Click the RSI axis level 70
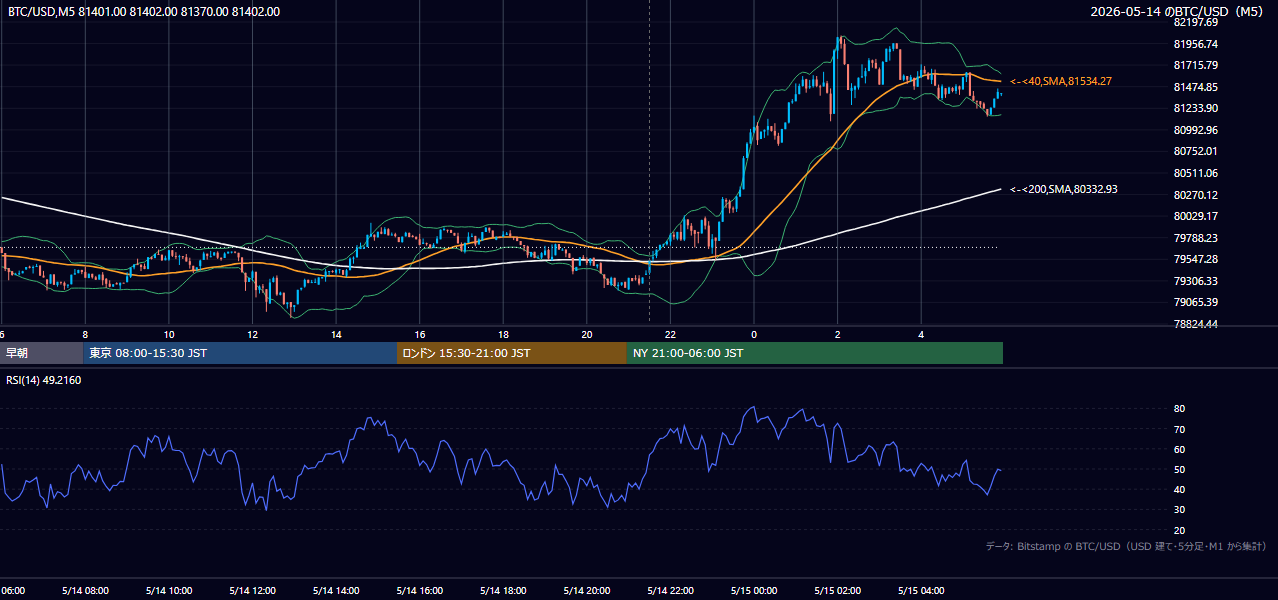This screenshot has width=1278, height=600. tap(1179, 429)
